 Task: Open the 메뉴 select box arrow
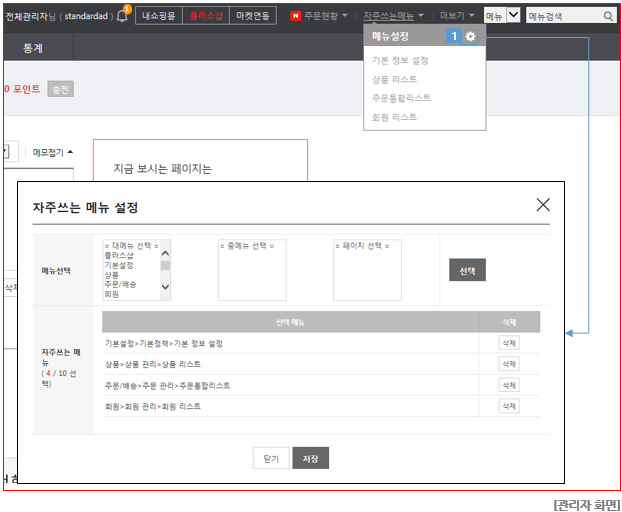click(x=513, y=15)
